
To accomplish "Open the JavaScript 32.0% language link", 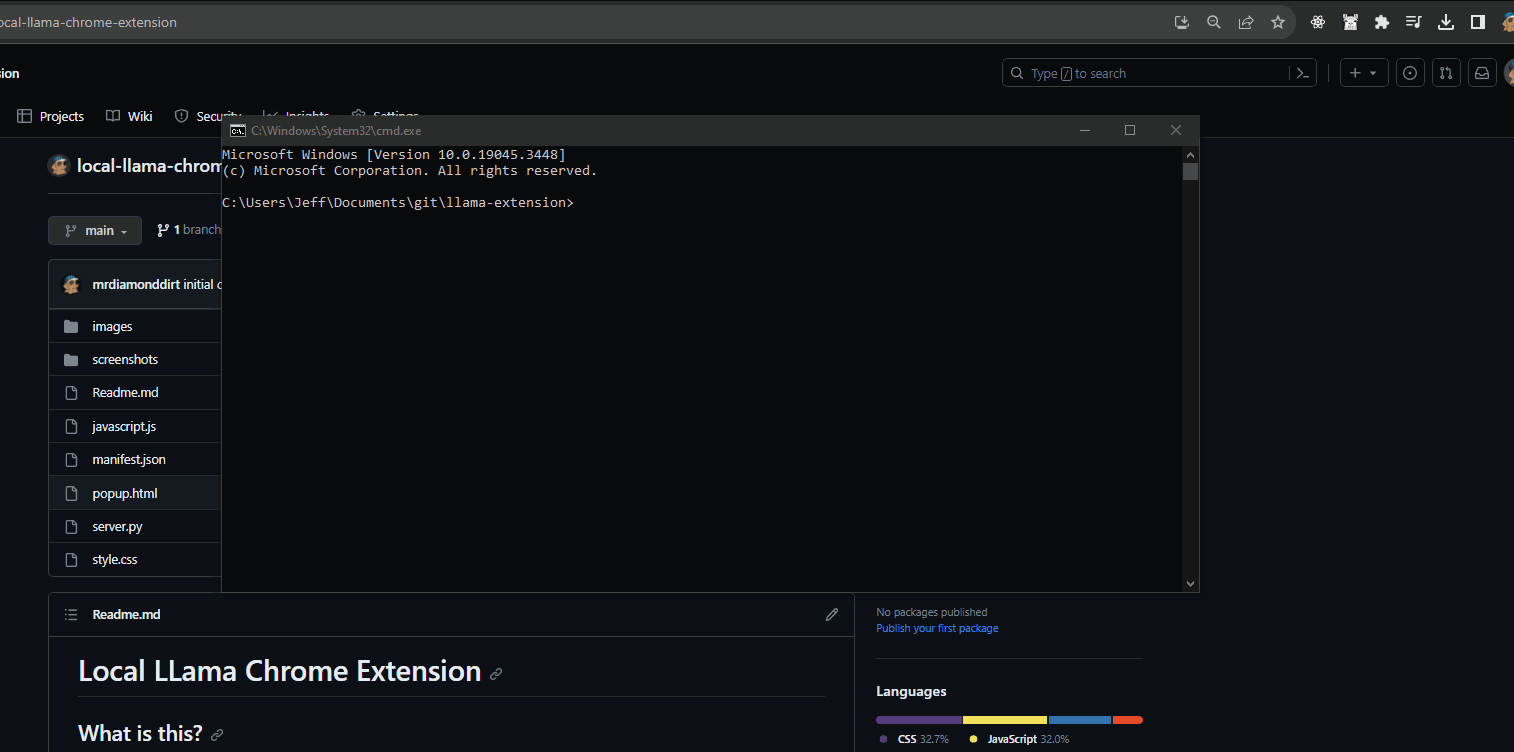I will click(x=1019, y=739).
